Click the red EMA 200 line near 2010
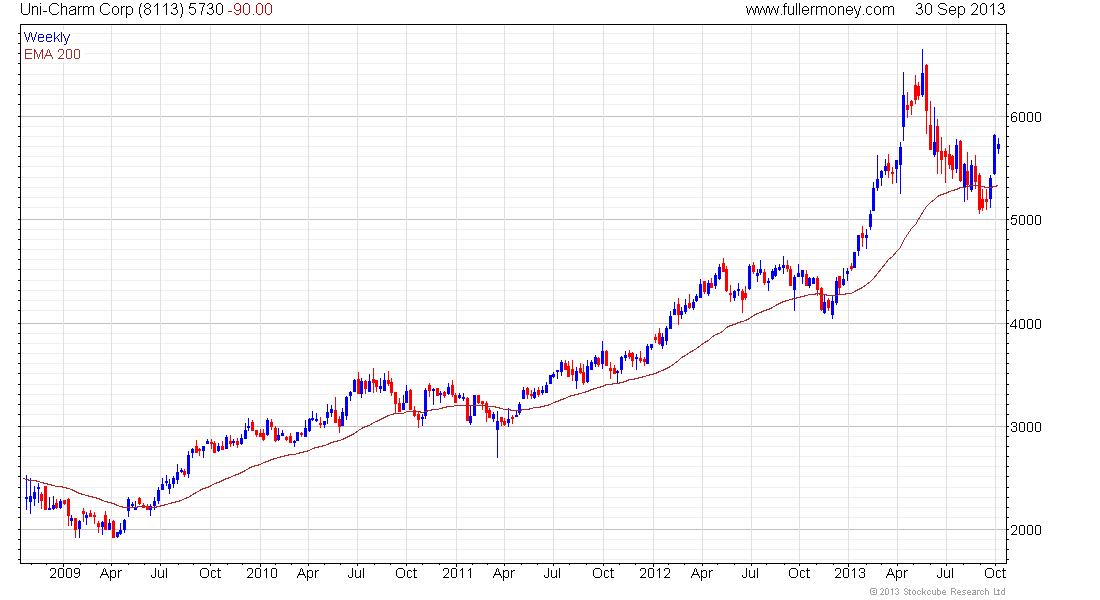The width and height of the screenshot is (1100, 600). click(x=262, y=462)
